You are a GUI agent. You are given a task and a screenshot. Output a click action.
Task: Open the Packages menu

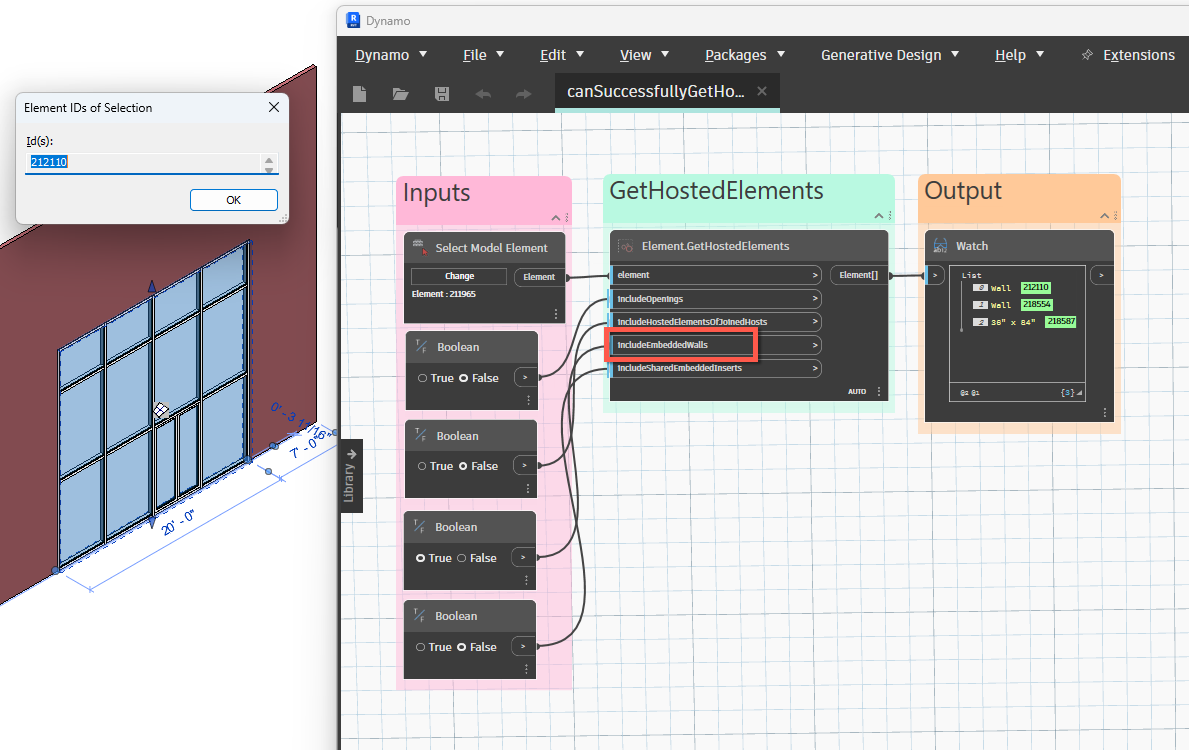pyautogui.click(x=745, y=55)
